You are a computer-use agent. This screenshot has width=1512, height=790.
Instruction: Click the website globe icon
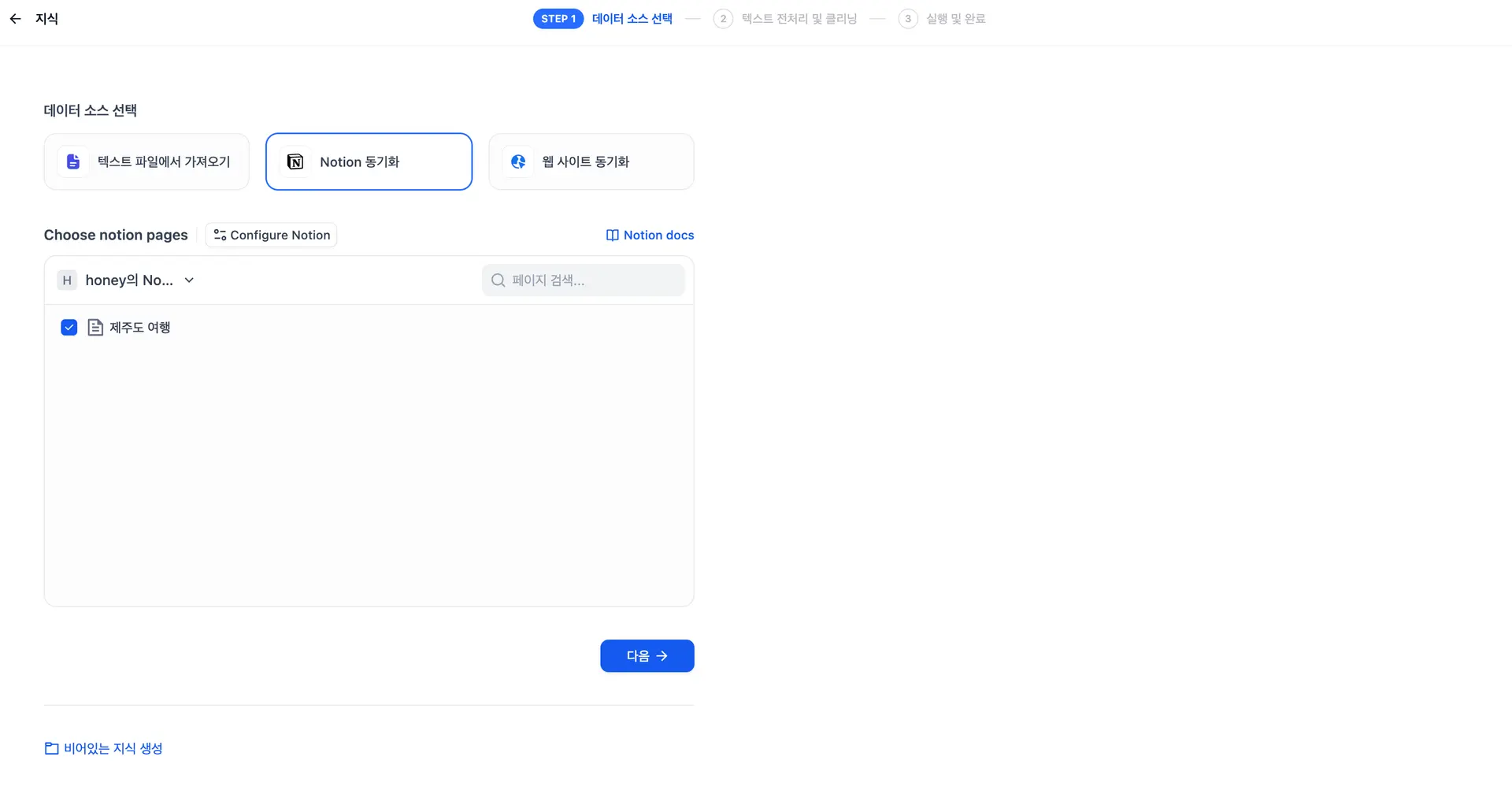[518, 161]
